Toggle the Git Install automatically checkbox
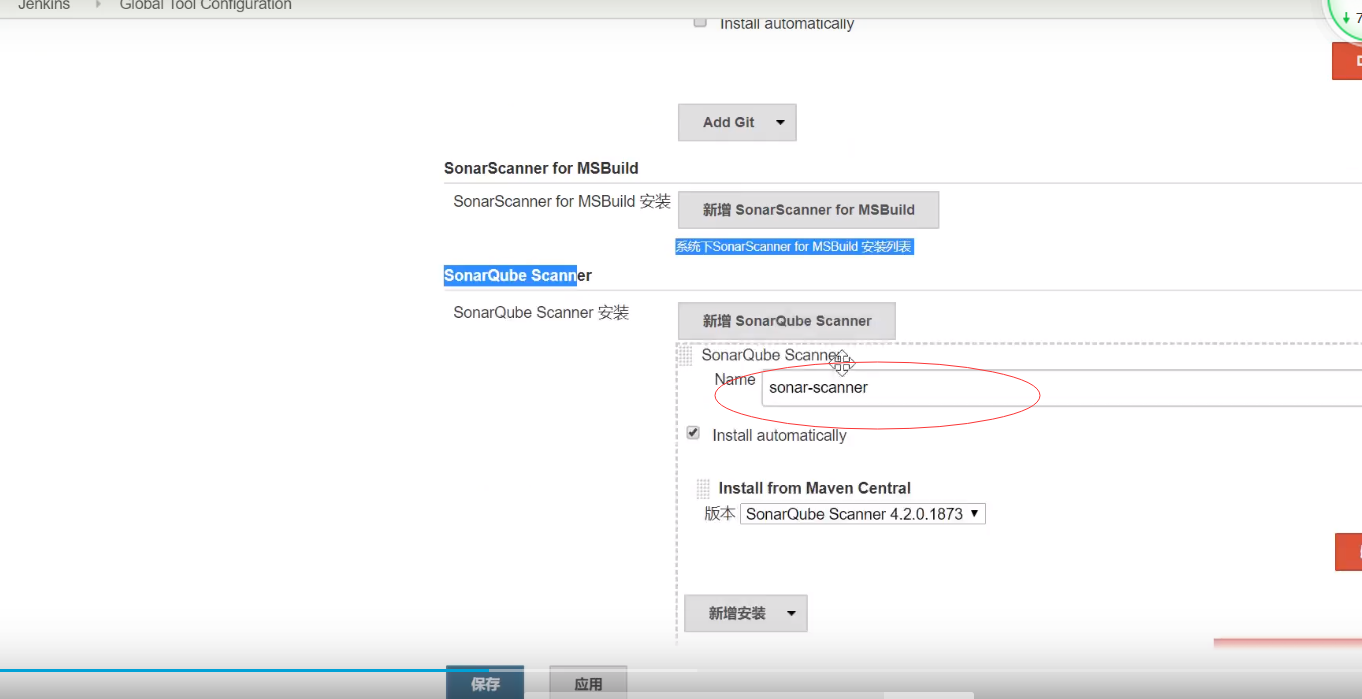The height and width of the screenshot is (699, 1362). tap(700, 22)
